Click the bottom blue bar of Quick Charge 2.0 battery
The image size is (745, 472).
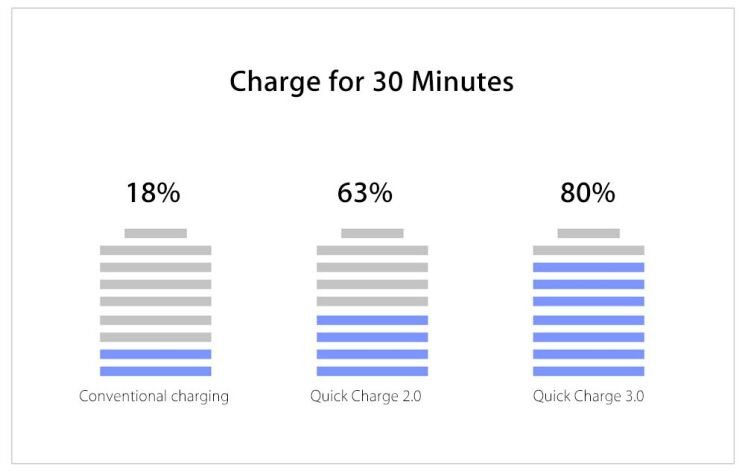point(372,371)
